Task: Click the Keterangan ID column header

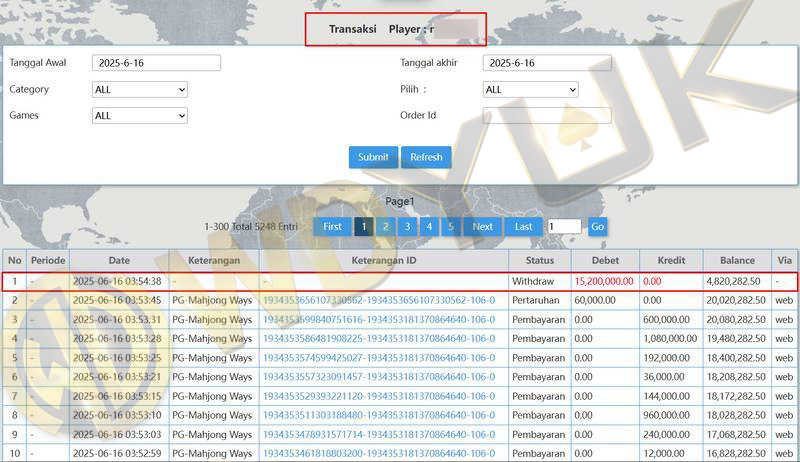Action: (x=384, y=260)
